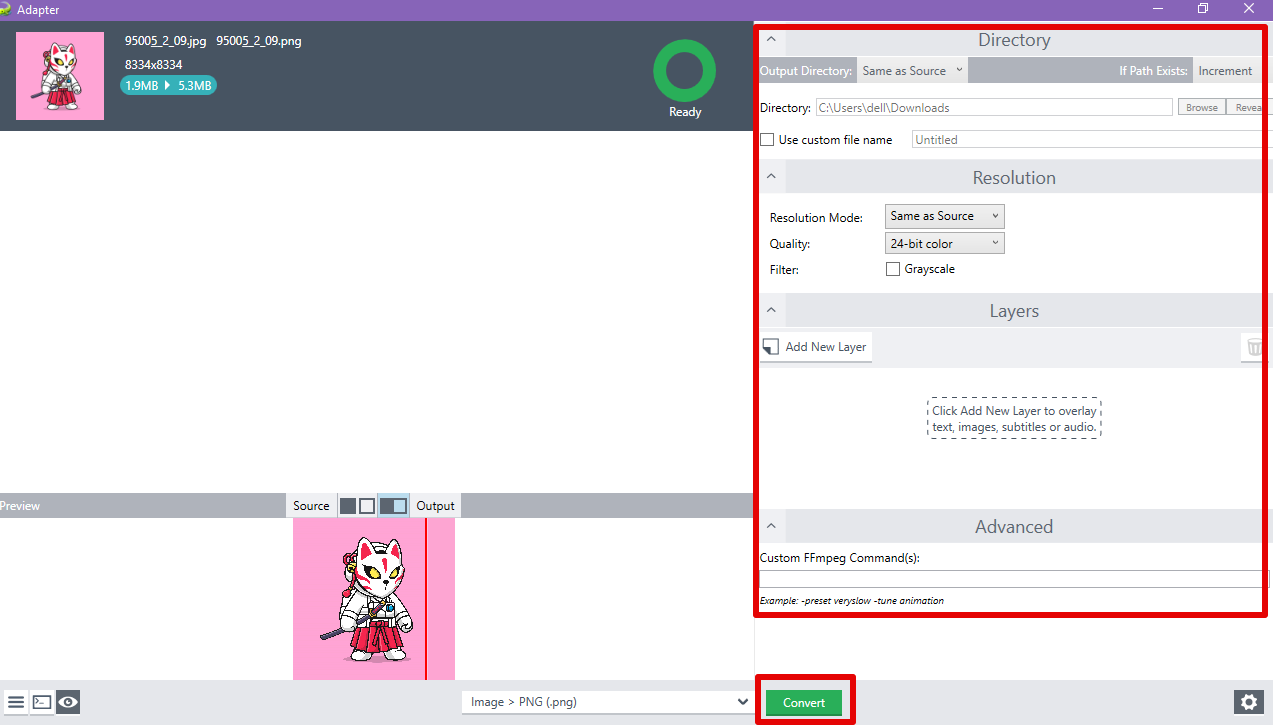Open the Output Directory Same as Source dropdown
The height and width of the screenshot is (727, 1273).
click(x=912, y=71)
